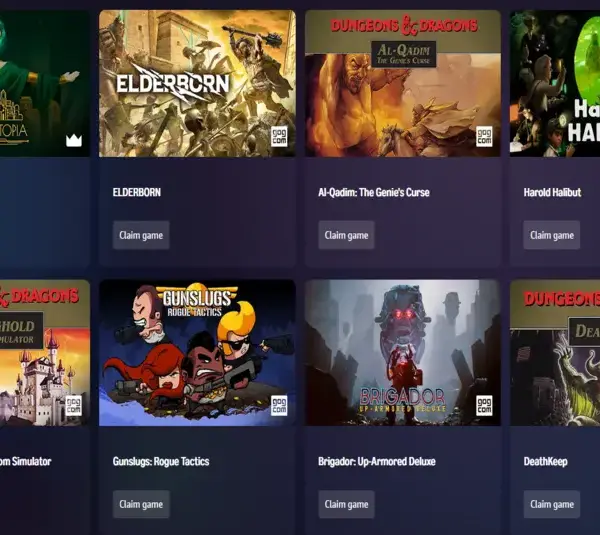Click the GOG.com badge on Gunslugs
This screenshot has height=535, width=600.
[x=279, y=406]
